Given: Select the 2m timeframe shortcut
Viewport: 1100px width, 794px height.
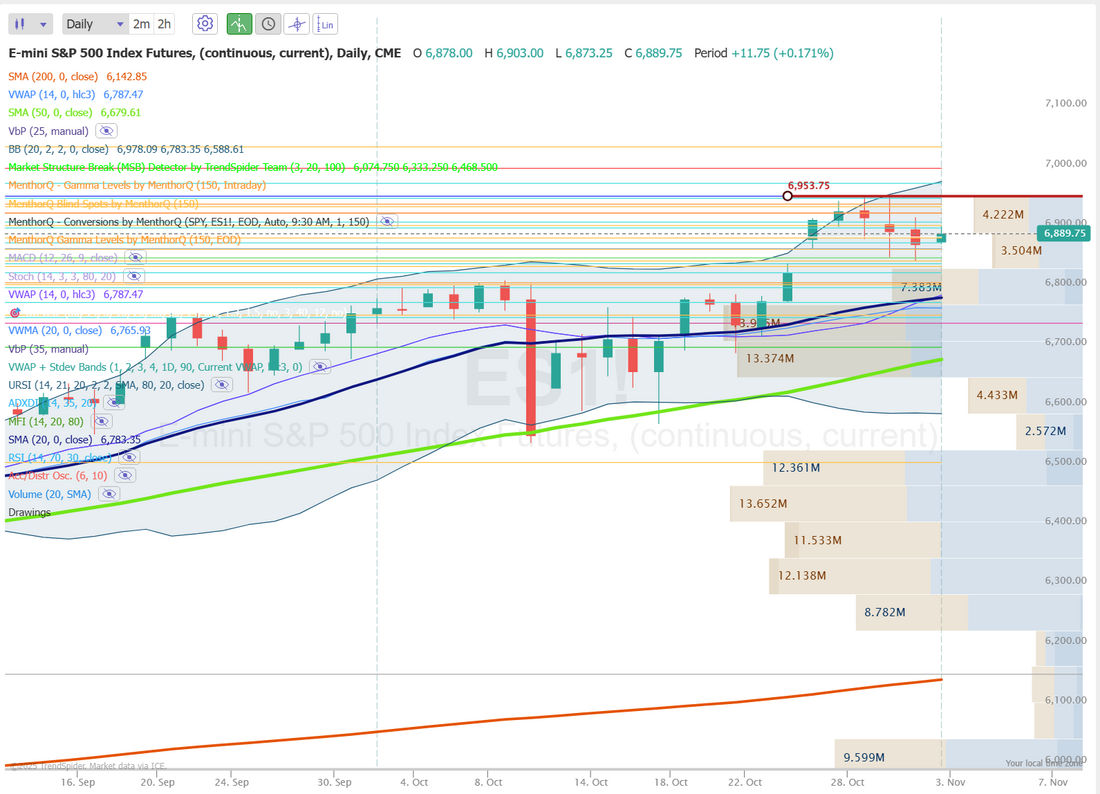Looking at the screenshot, I should (x=141, y=24).
